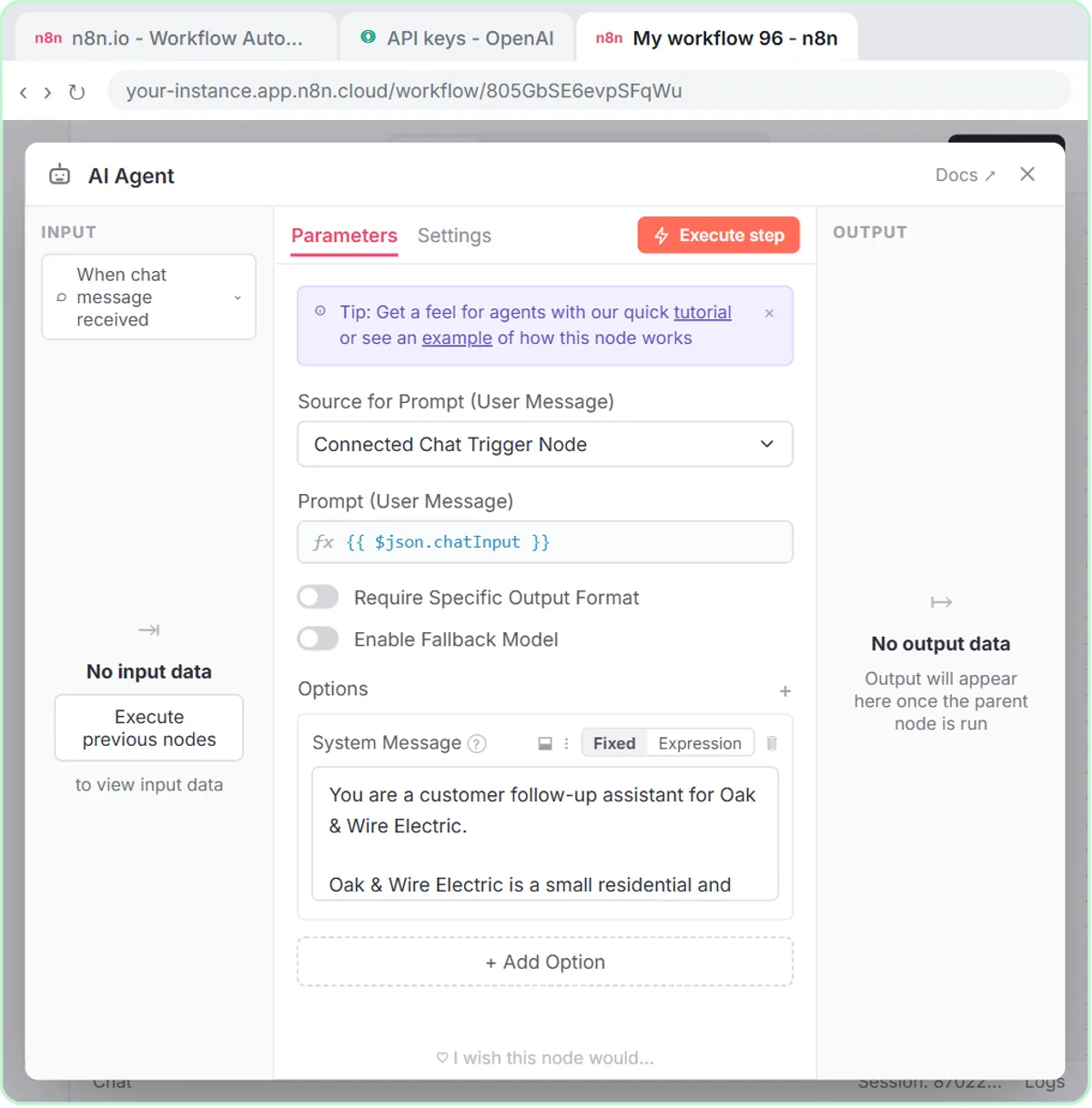This screenshot has width=1092, height=1108.
Task: Open Source for Prompt dropdown
Action: click(544, 444)
